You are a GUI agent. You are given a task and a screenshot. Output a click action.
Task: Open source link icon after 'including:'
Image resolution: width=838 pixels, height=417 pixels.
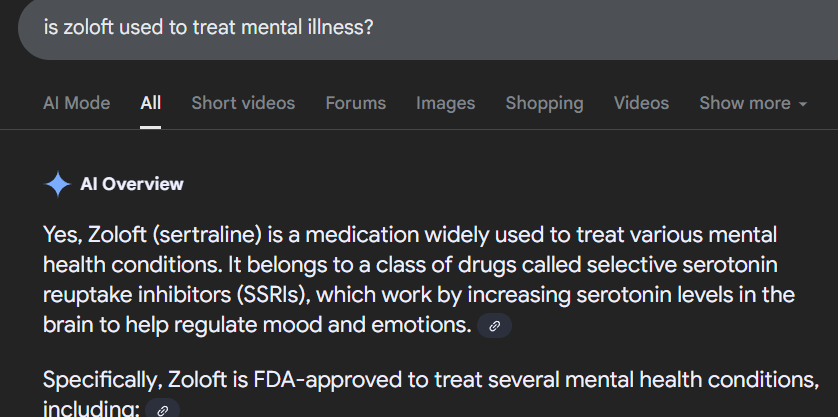[163, 409]
